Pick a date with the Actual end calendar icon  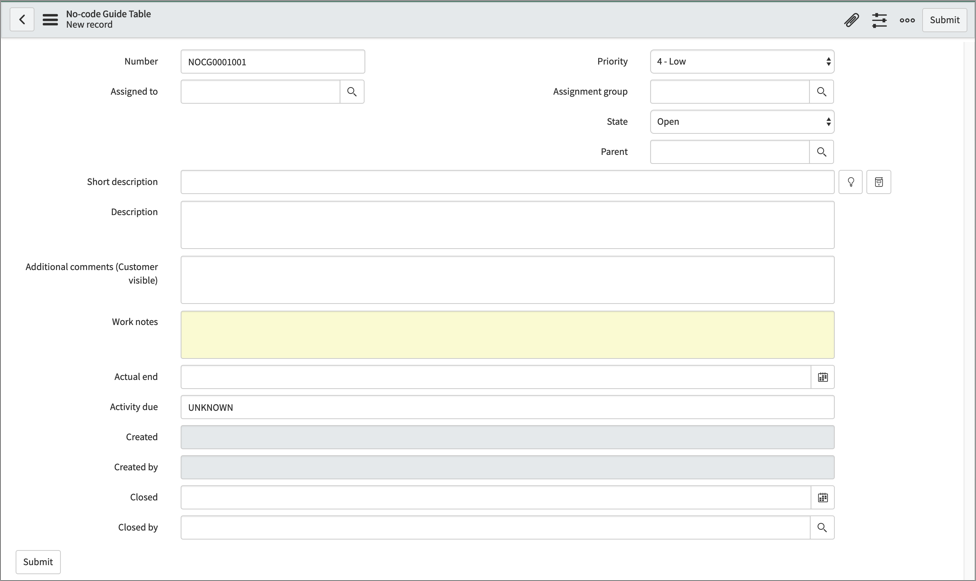[822, 377]
